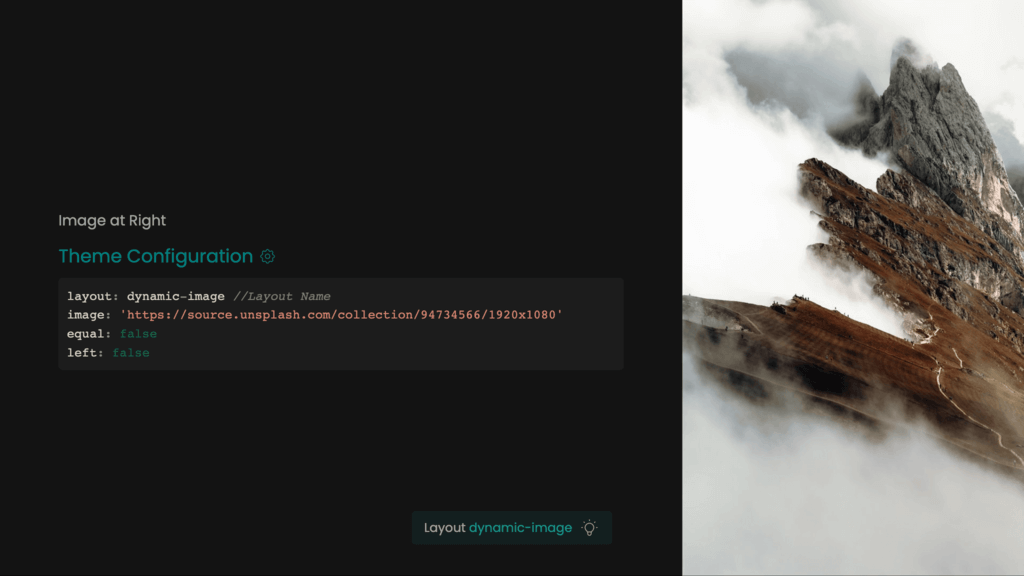
Task: Click the 'equal: false' code line
Action: point(112,334)
